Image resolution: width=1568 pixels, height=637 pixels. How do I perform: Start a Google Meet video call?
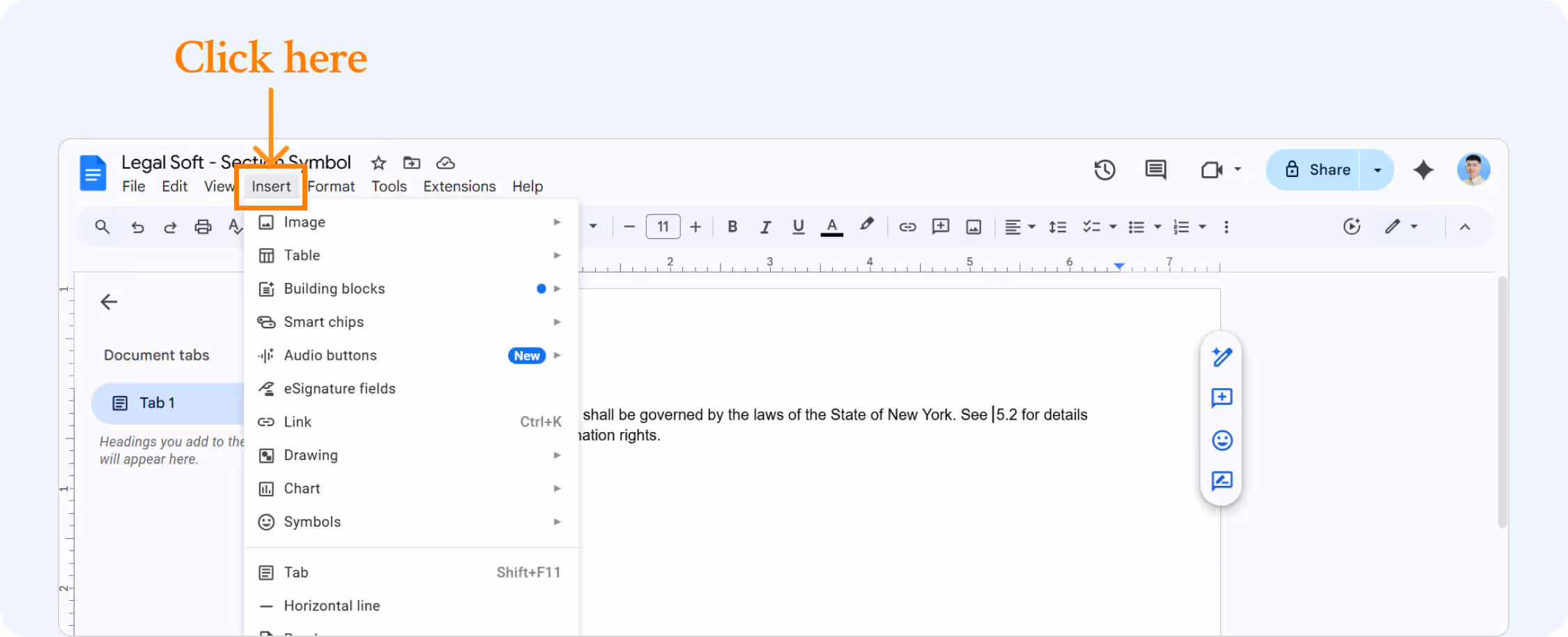click(1213, 169)
